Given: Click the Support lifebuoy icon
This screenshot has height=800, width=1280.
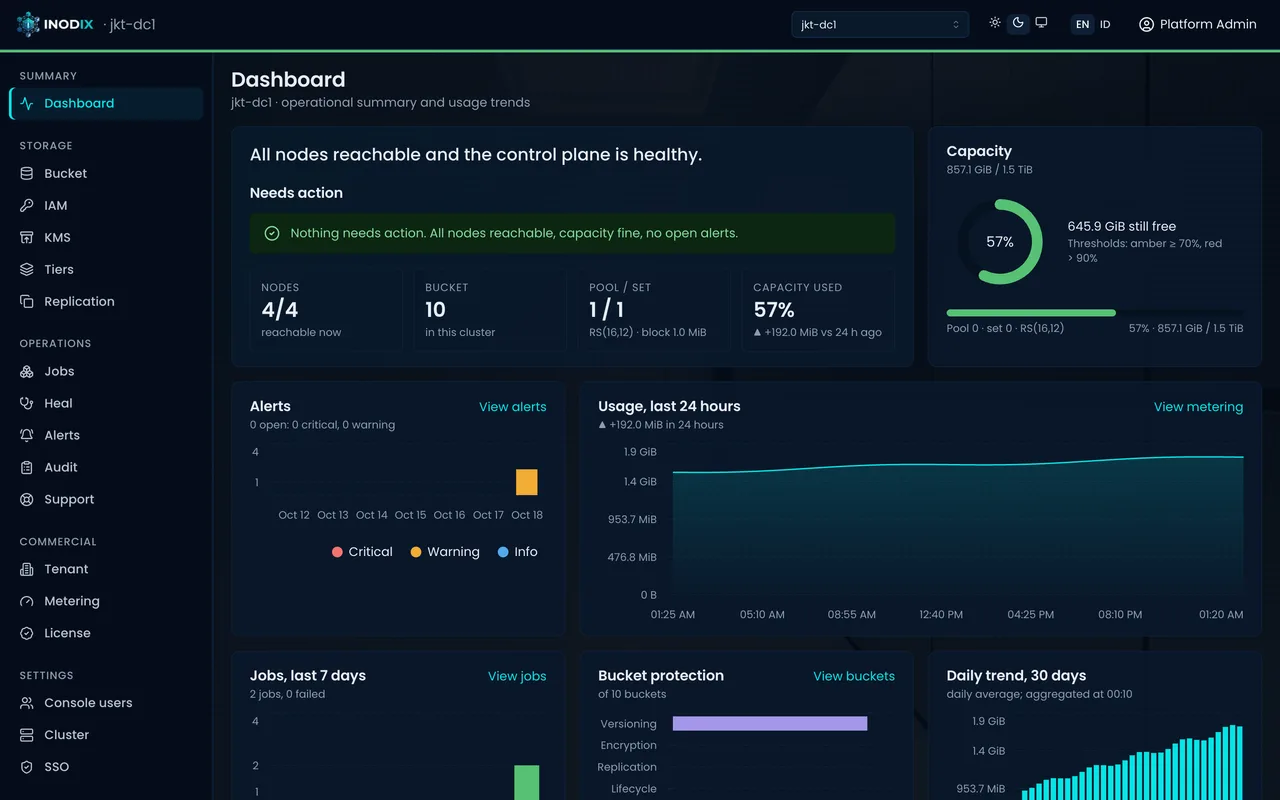Looking at the screenshot, I should (x=27, y=499).
